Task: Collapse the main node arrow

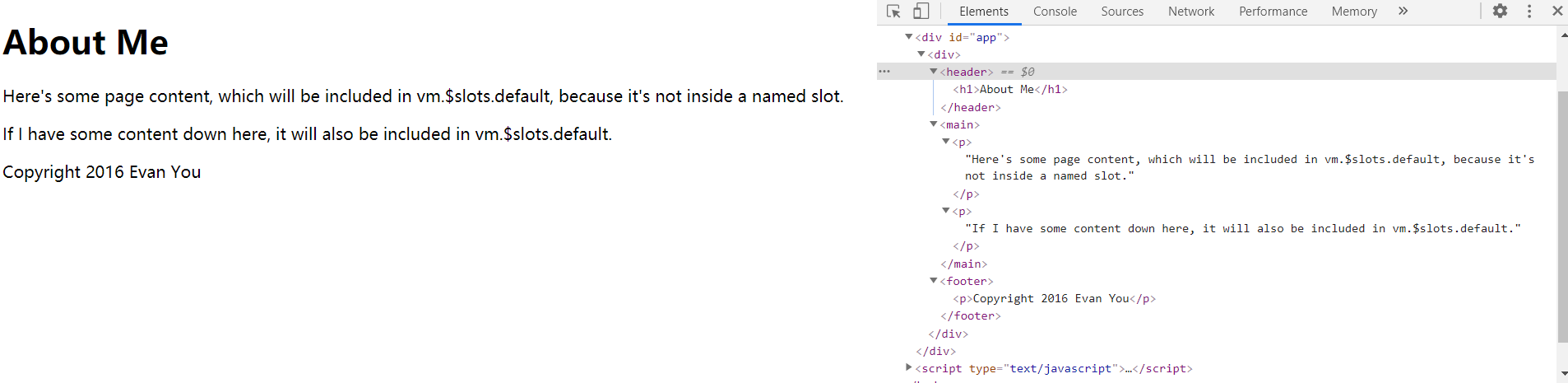Action: point(934,124)
